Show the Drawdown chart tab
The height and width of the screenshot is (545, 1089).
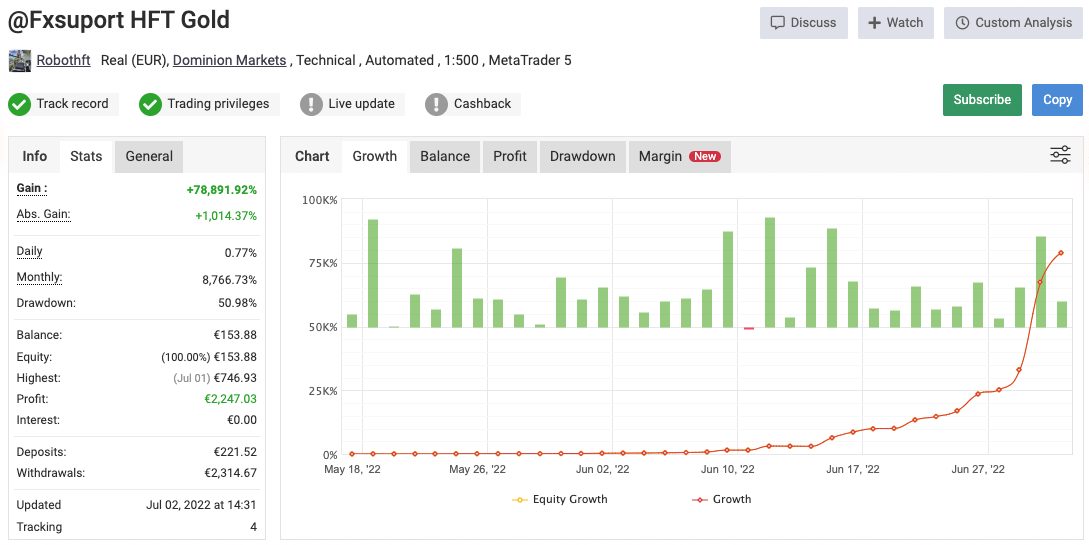point(582,156)
